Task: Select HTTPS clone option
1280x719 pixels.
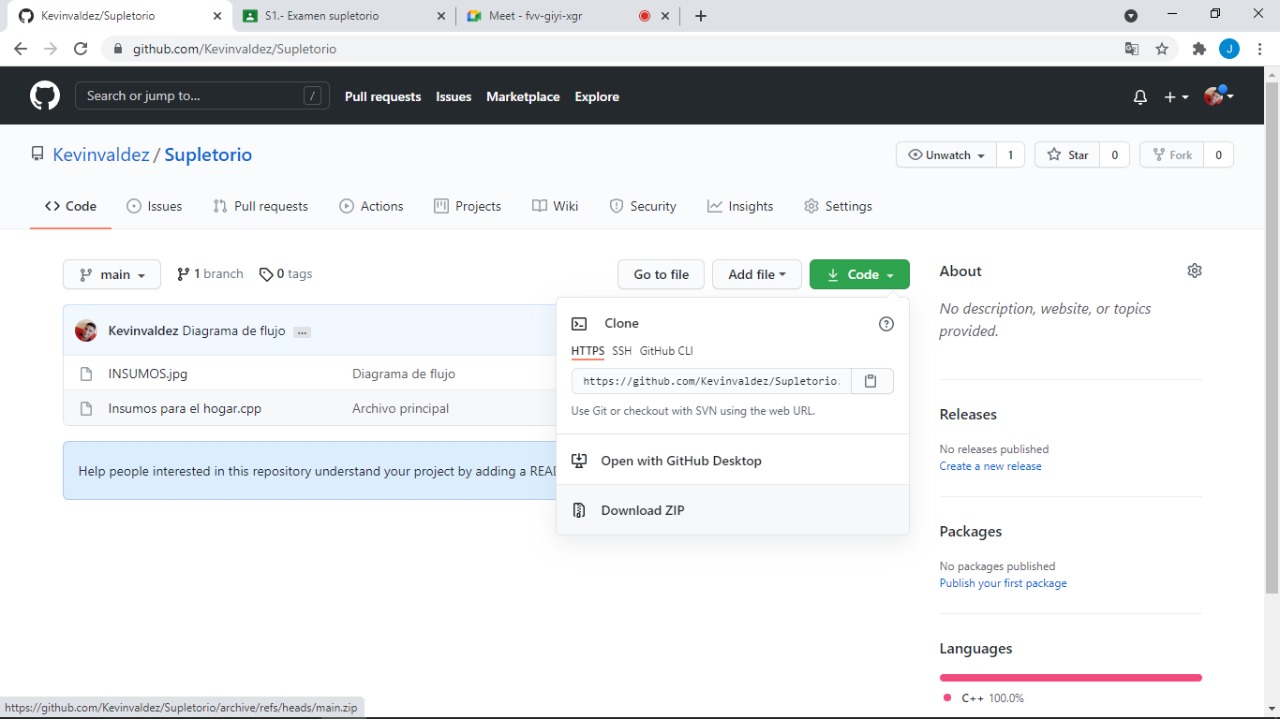Action: 588,351
